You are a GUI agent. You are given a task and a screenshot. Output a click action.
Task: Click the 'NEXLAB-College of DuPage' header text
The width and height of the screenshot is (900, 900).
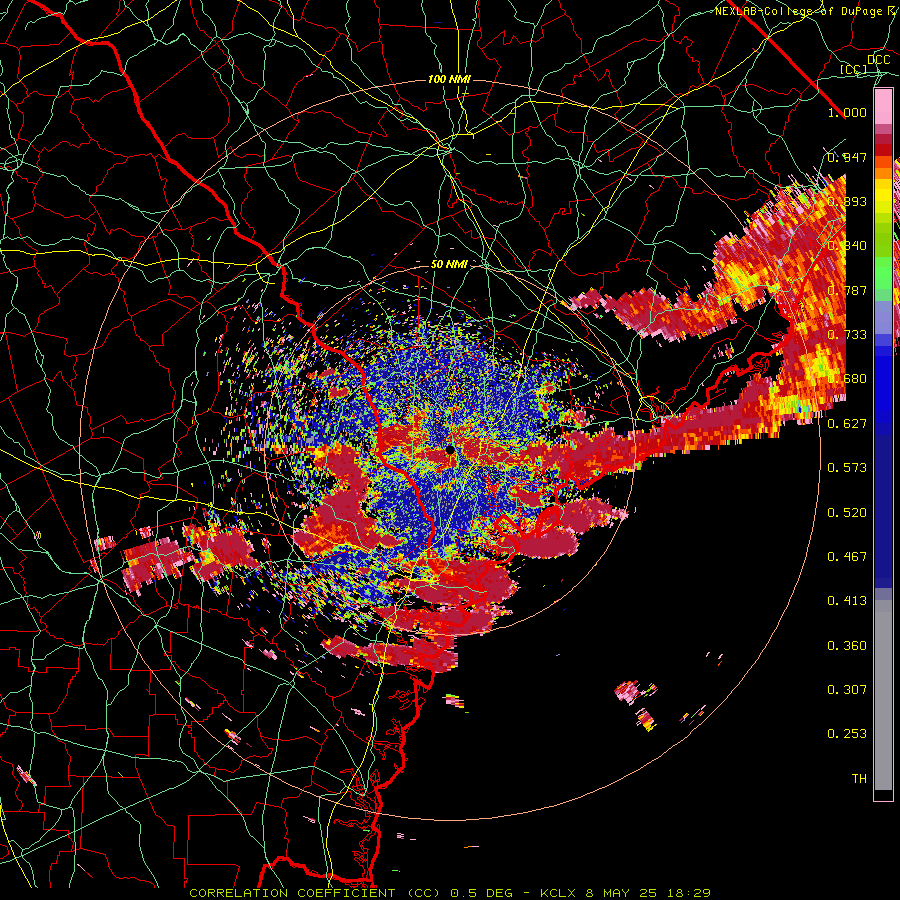coord(801,11)
